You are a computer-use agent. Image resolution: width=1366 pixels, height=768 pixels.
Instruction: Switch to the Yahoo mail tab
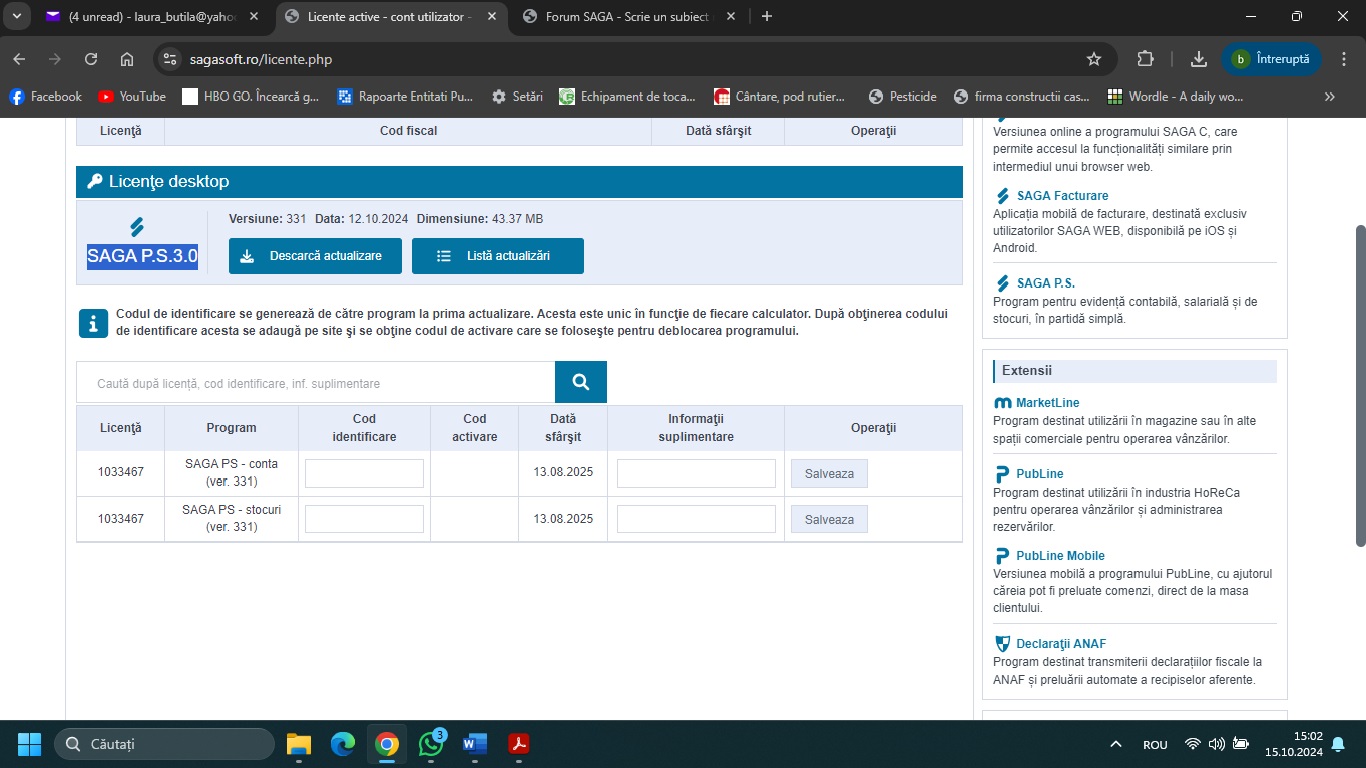pos(152,17)
